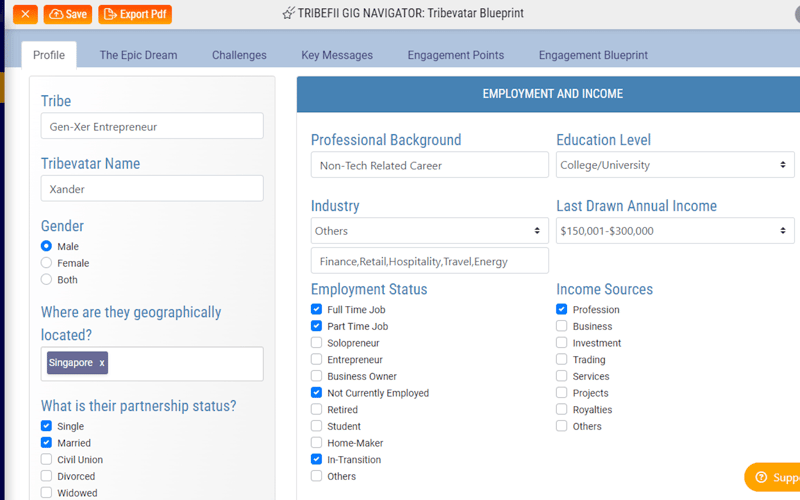Screen dimensions: 800x500
Task: Check the Solopreneur checkbox
Action: [316, 342]
